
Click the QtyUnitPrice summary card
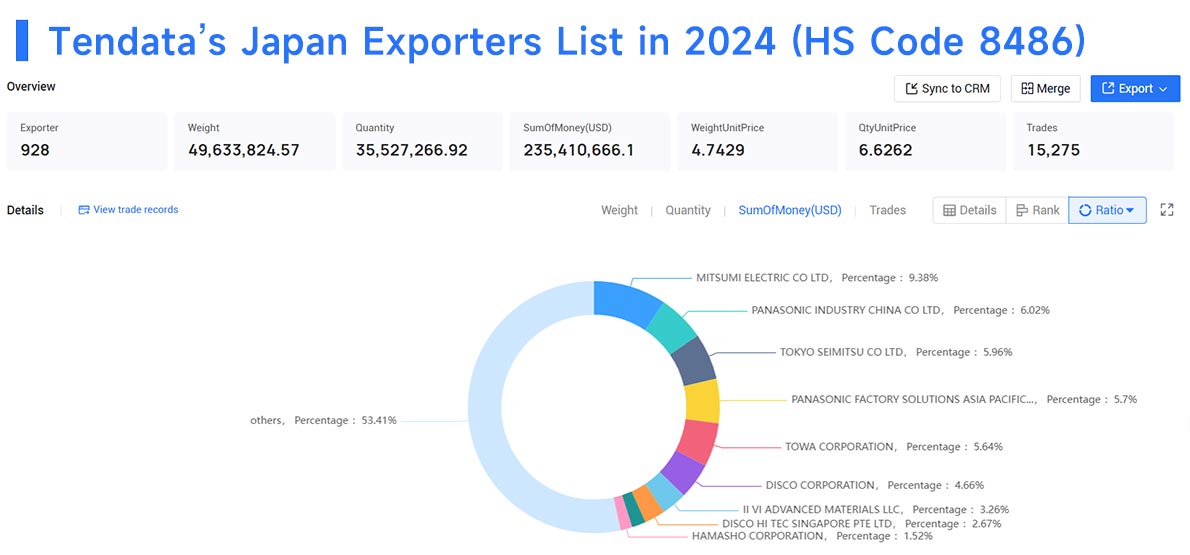click(x=926, y=141)
